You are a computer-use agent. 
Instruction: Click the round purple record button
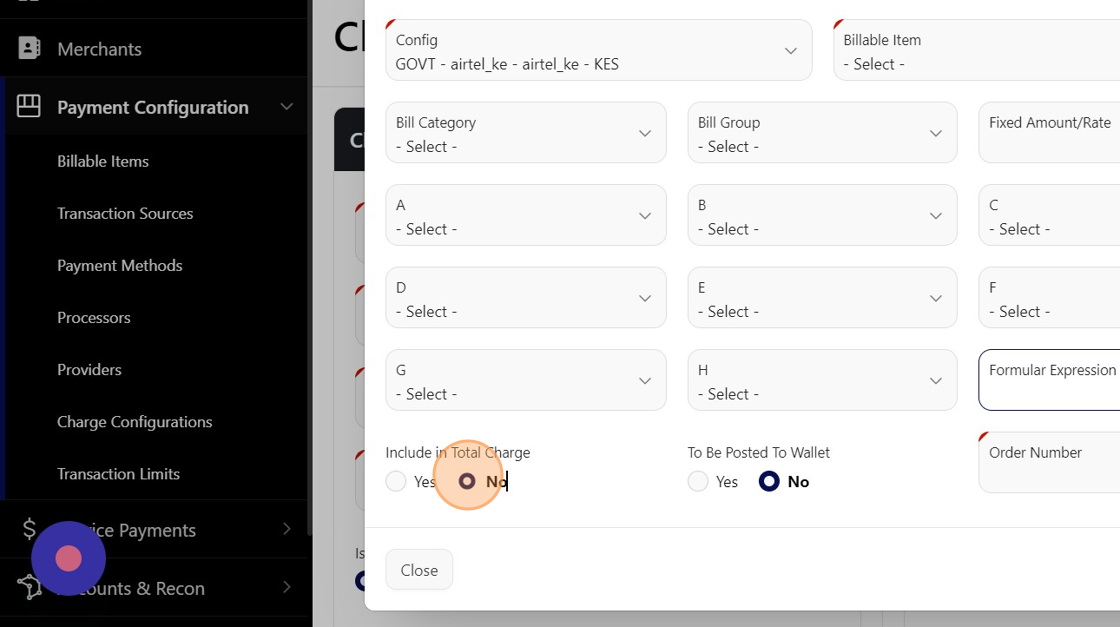(x=68, y=558)
